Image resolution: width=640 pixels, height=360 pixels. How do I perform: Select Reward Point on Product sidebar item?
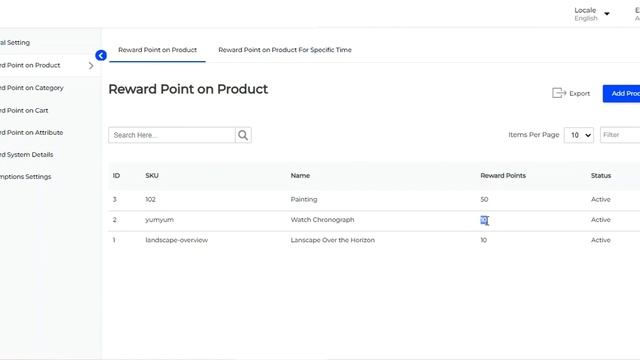tap(30, 65)
